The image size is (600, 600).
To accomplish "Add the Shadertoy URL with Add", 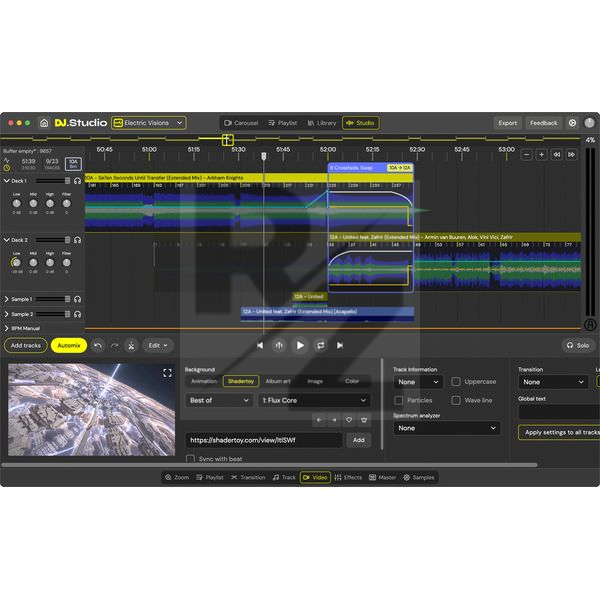I will point(359,440).
